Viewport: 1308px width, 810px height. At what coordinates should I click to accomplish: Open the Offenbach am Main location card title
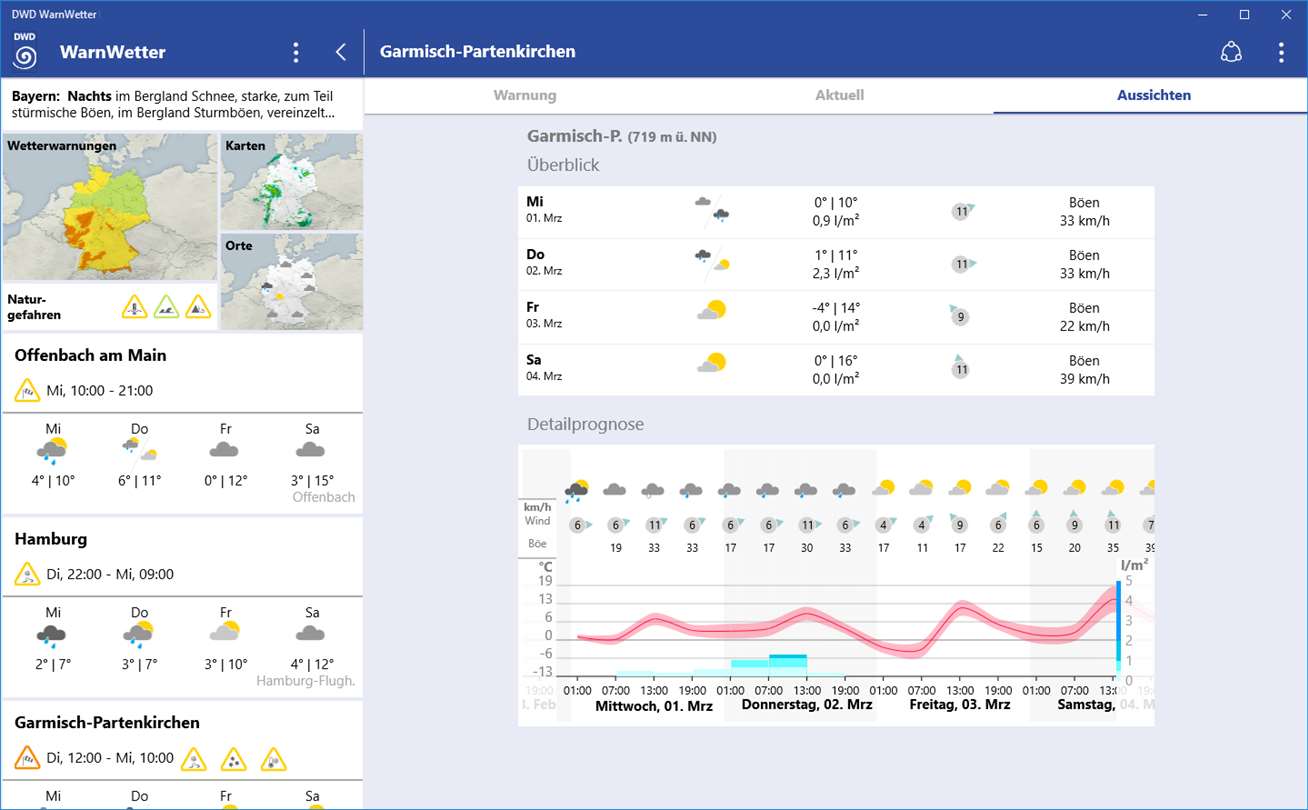91,355
